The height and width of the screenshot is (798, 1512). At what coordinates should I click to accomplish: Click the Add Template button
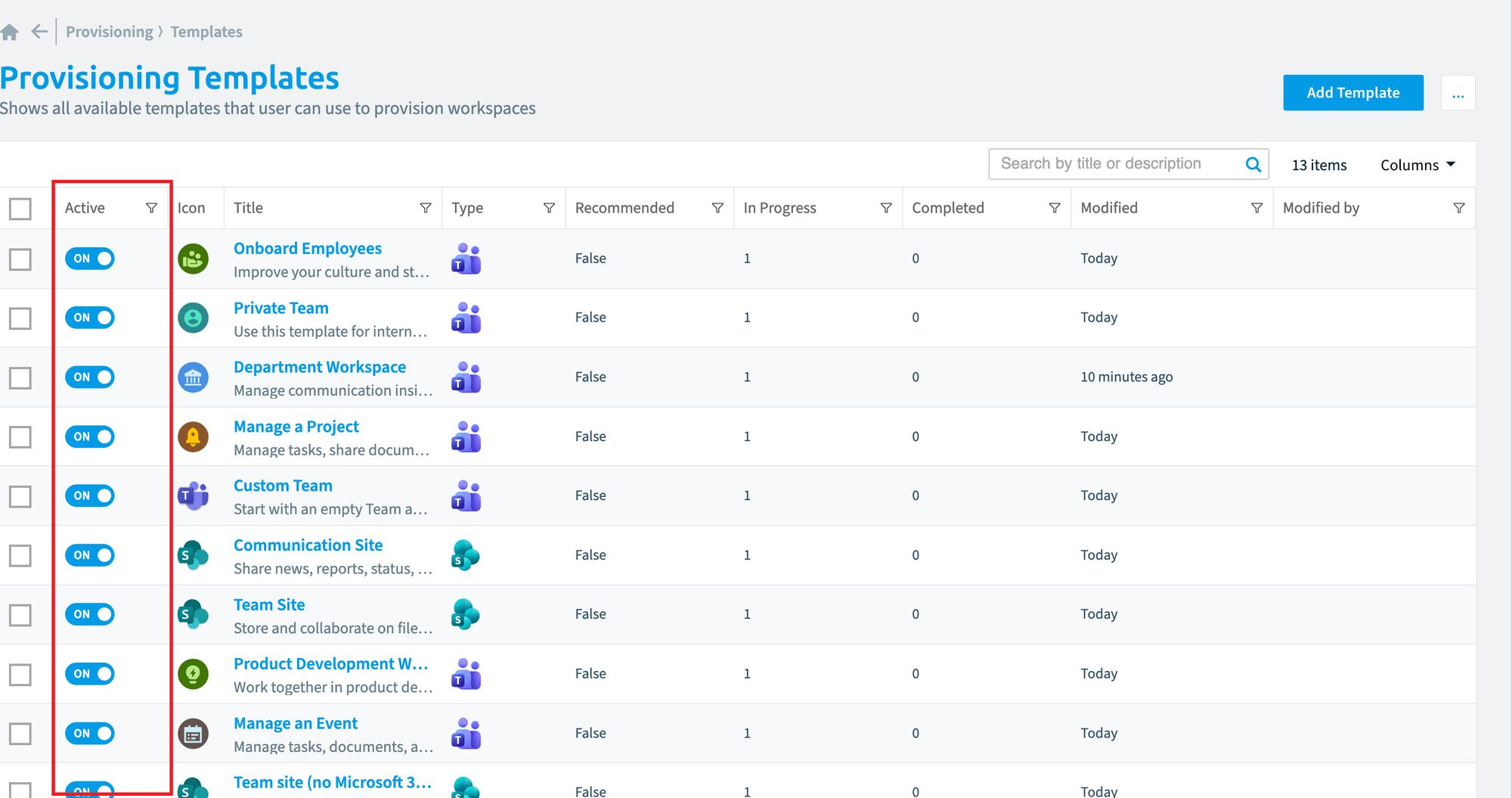1353,93
